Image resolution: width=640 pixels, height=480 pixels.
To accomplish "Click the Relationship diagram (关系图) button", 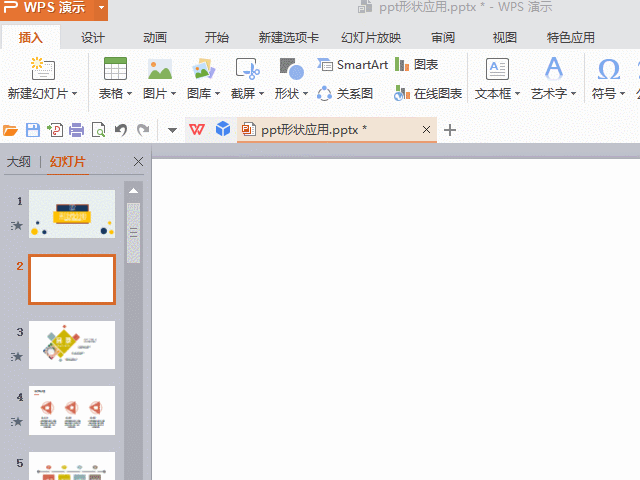I will [x=345, y=93].
